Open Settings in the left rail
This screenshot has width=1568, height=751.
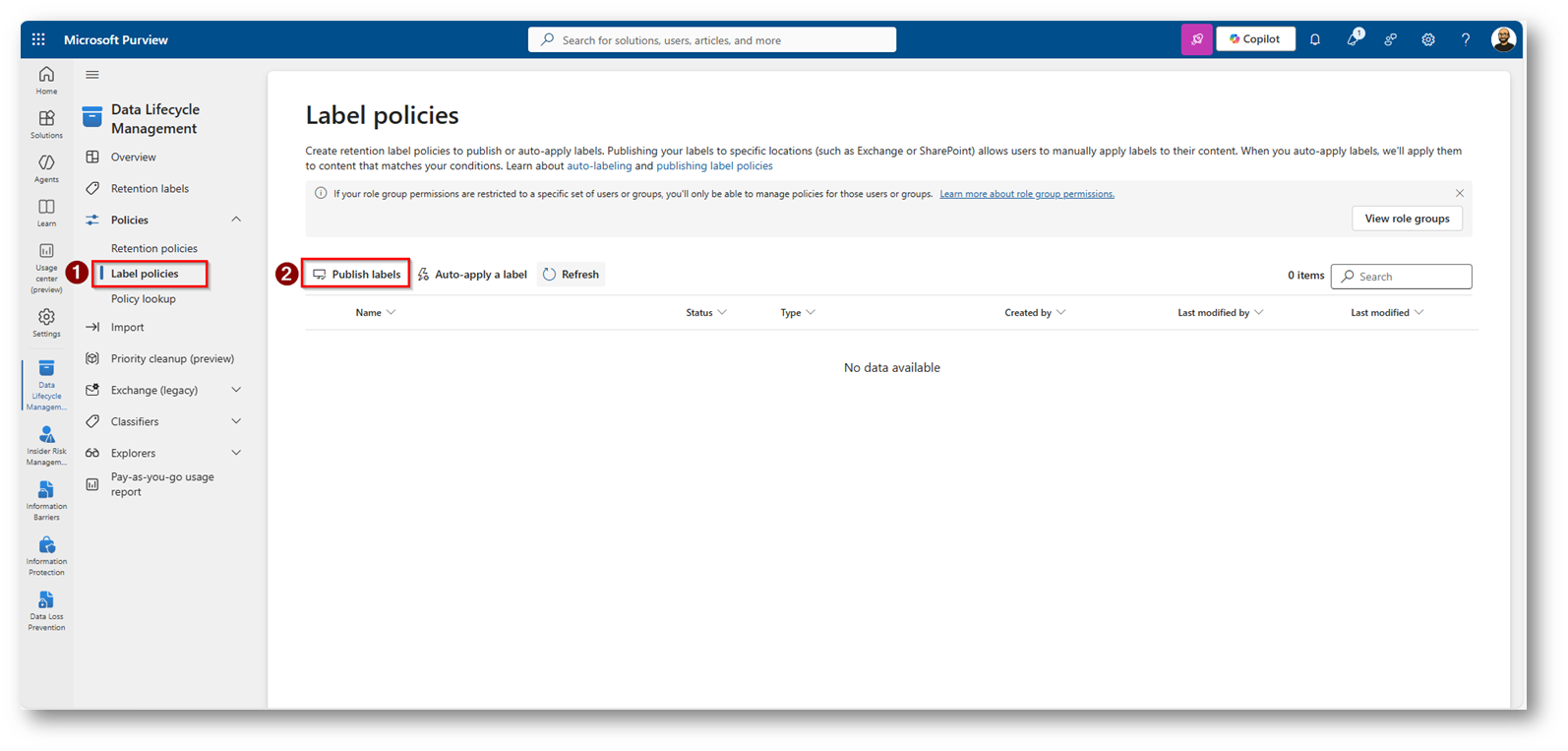point(46,323)
